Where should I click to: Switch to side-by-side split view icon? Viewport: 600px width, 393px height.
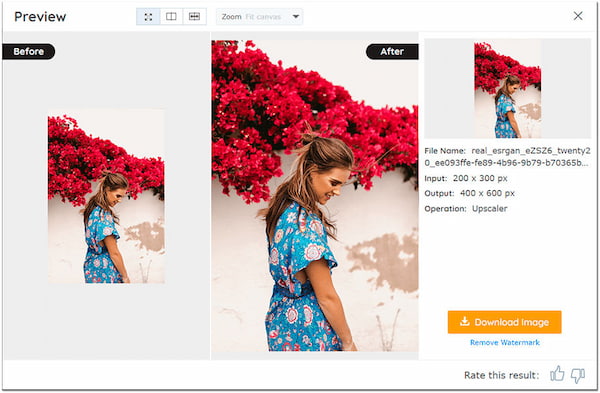pos(171,17)
